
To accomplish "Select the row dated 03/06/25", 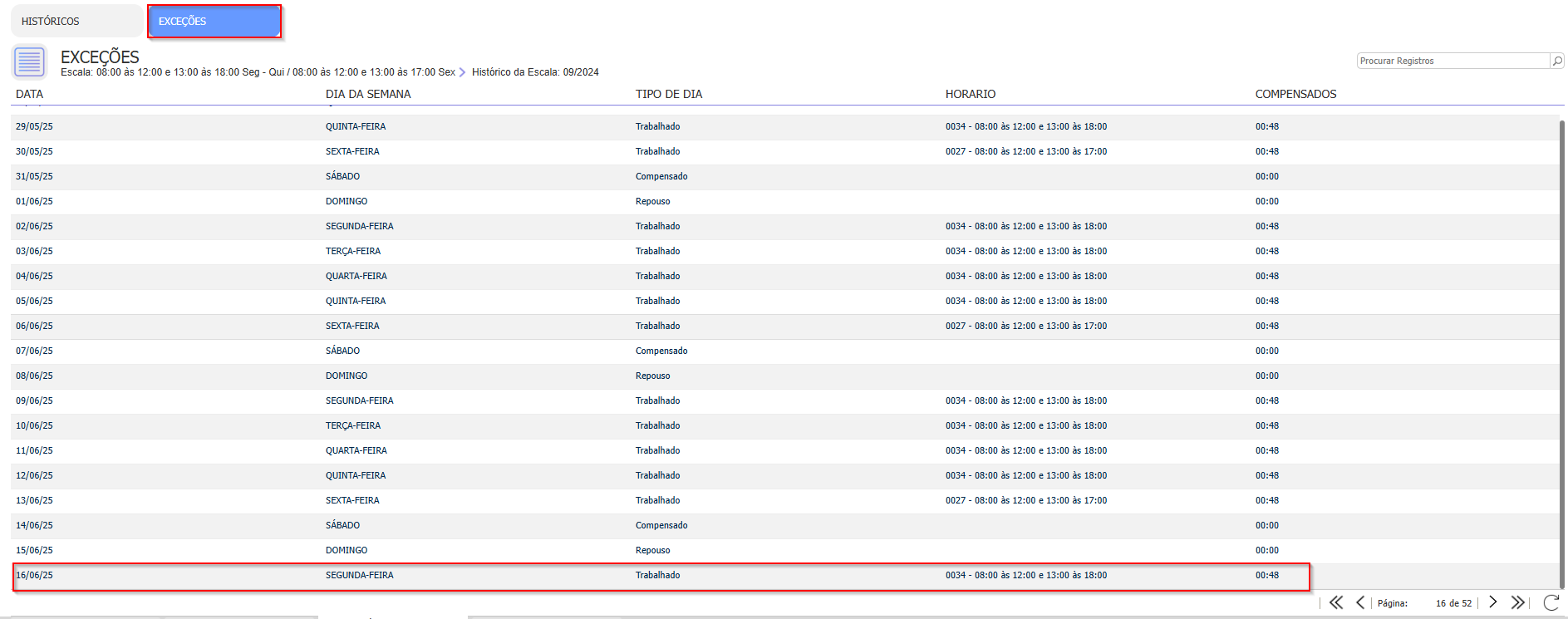I will click(x=785, y=251).
